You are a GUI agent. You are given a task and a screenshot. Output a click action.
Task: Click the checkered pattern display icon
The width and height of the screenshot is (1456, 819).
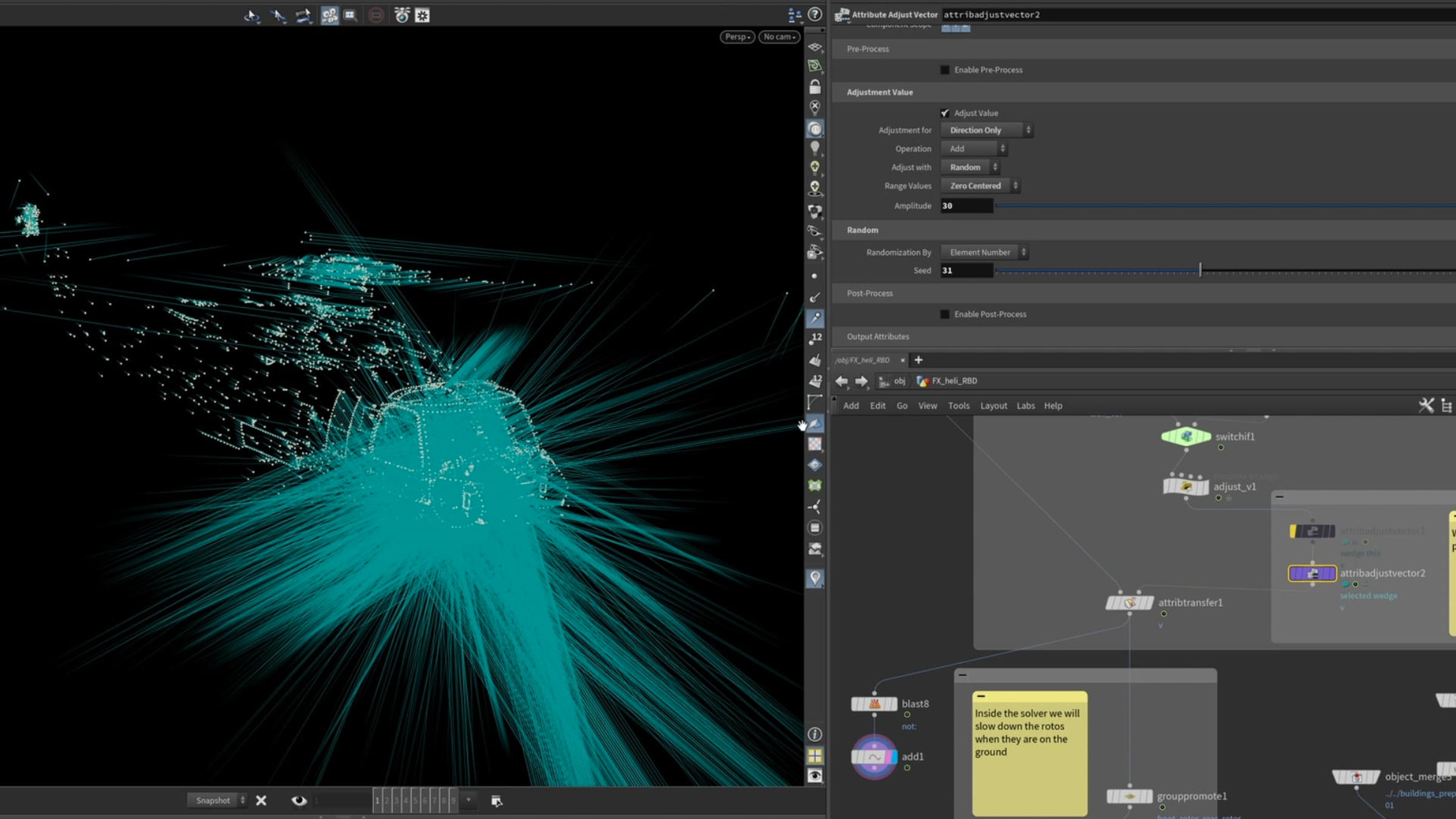(x=815, y=444)
